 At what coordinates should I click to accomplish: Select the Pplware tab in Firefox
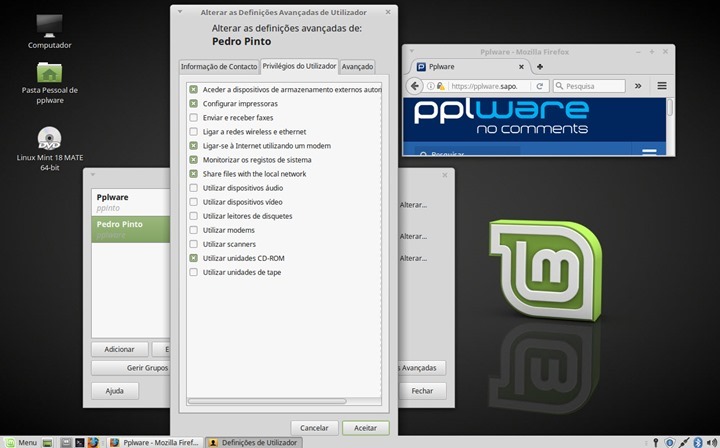coord(469,67)
